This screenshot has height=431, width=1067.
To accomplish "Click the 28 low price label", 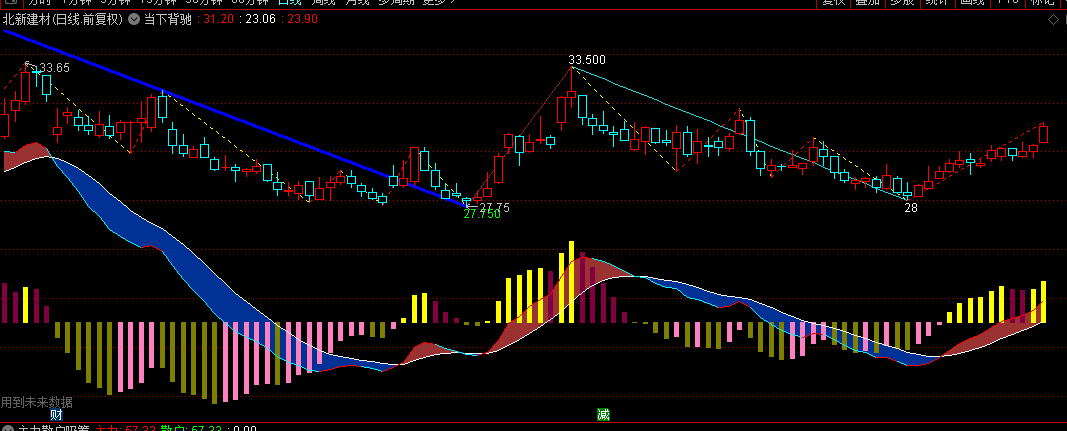I will [910, 208].
